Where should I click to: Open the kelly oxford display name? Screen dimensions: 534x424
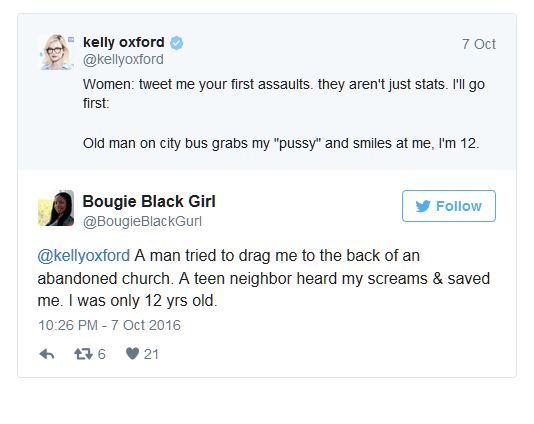[x=124, y=43]
